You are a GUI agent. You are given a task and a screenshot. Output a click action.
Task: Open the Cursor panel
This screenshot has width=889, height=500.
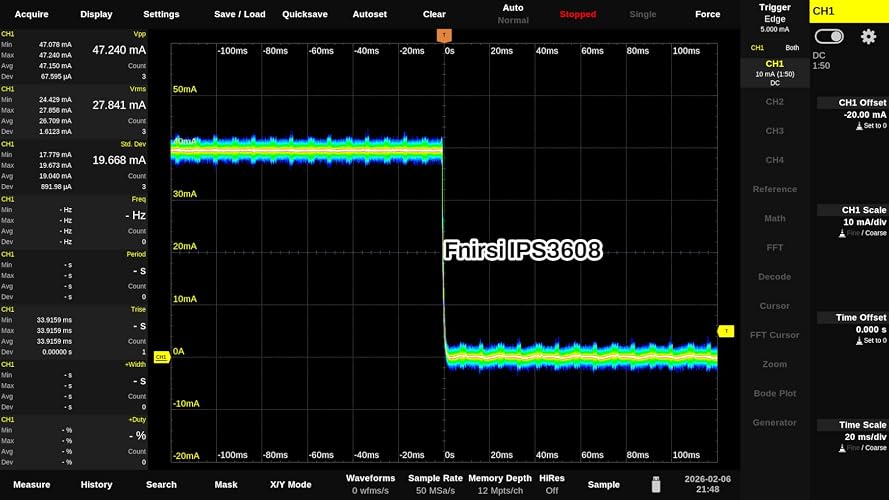pyautogui.click(x=774, y=306)
